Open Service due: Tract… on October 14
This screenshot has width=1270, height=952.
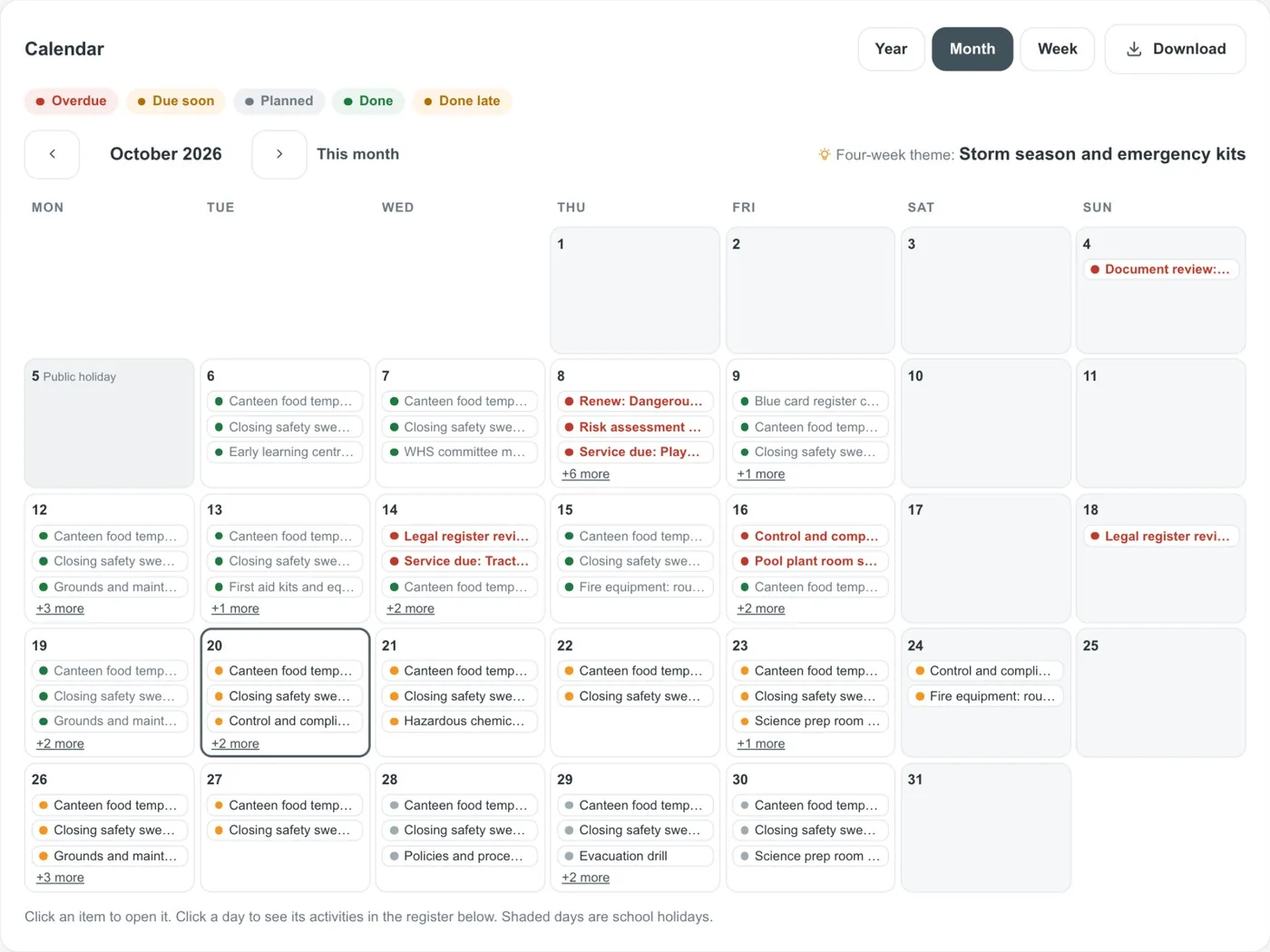click(460, 561)
